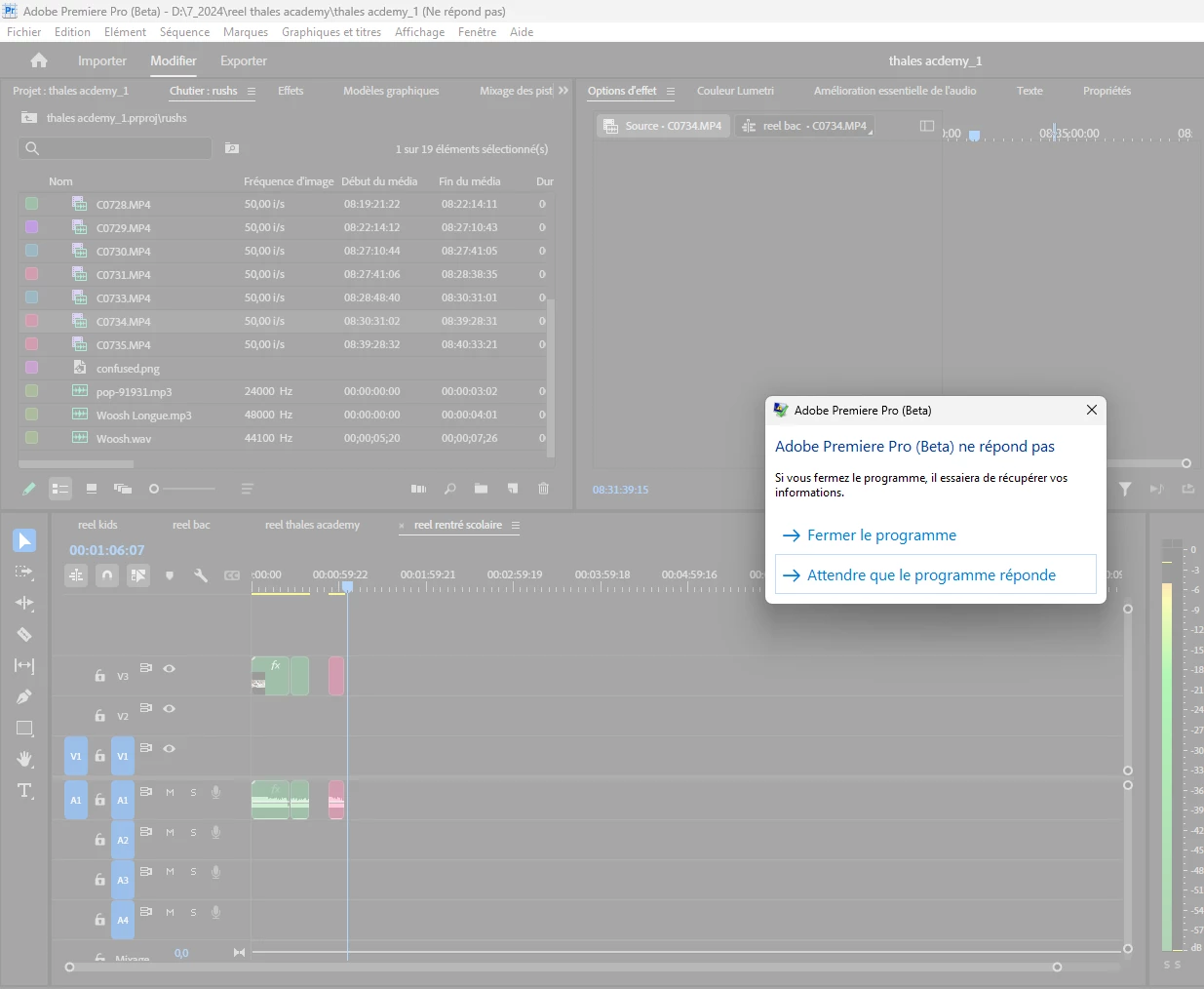
Task: Click the find-in-bin icon beside search field
Action: [x=232, y=148]
